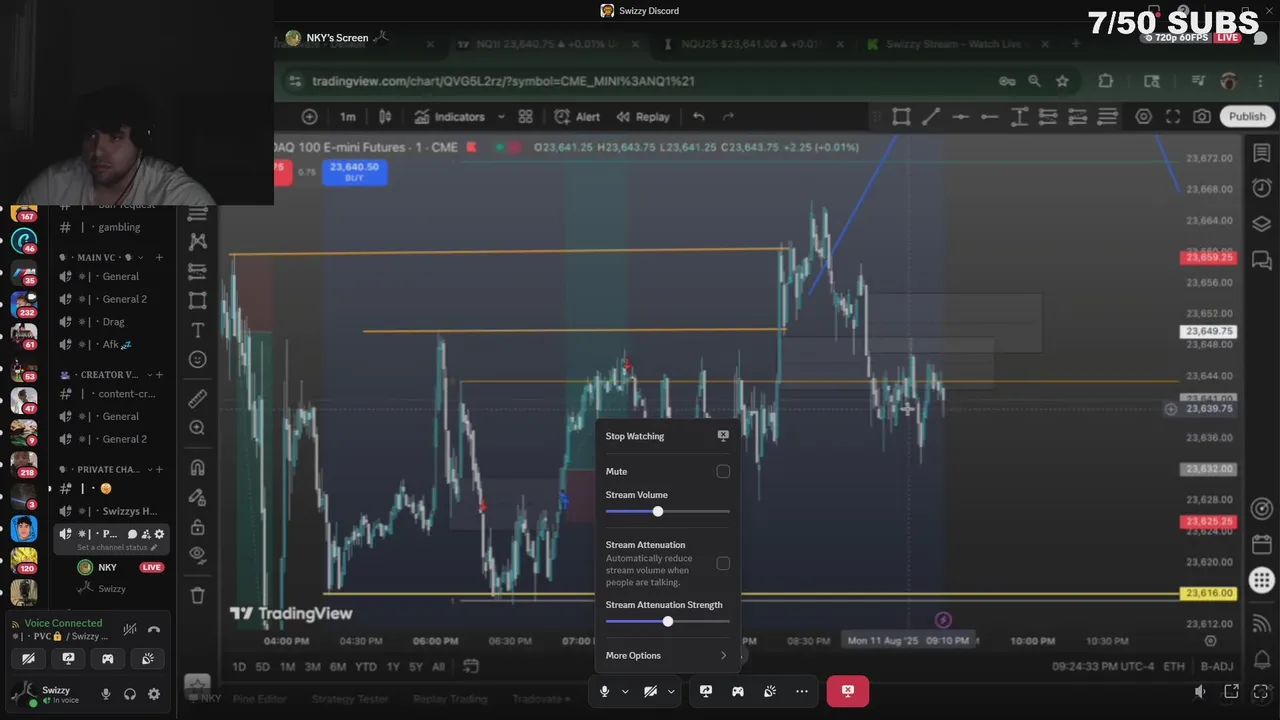Open chart layout grid selector
This screenshot has height=720, width=1280.
[525, 117]
